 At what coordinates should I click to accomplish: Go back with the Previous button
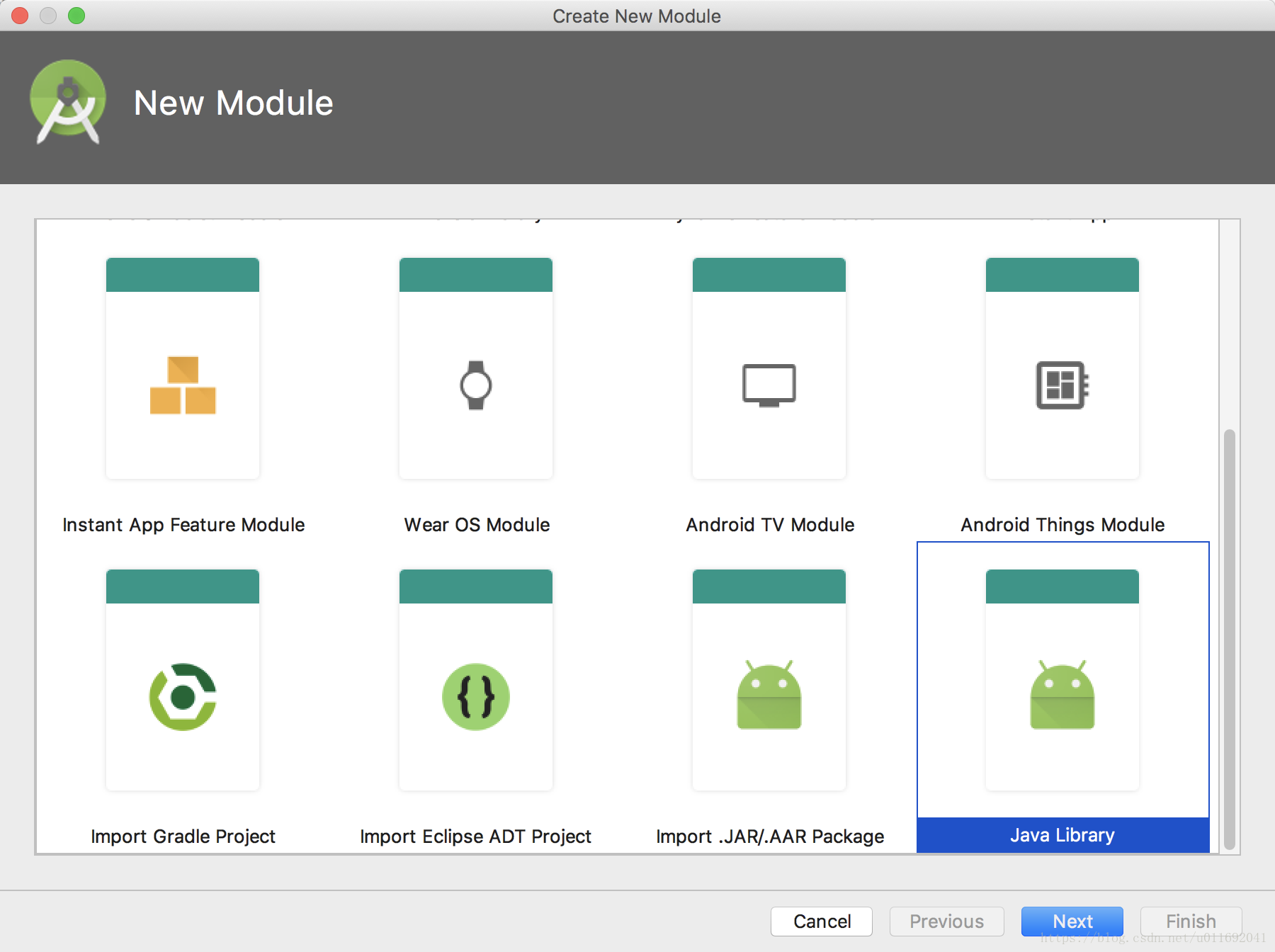point(947,922)
